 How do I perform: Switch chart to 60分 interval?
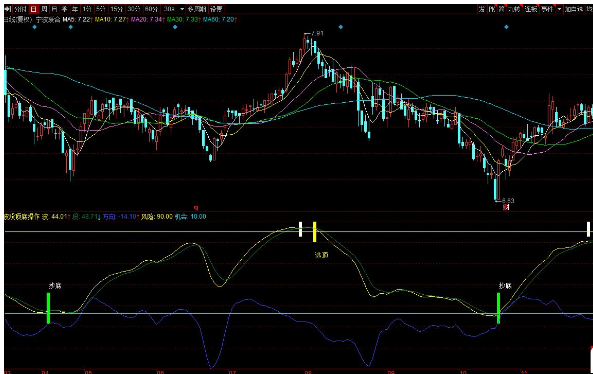(x=151, y=9)
